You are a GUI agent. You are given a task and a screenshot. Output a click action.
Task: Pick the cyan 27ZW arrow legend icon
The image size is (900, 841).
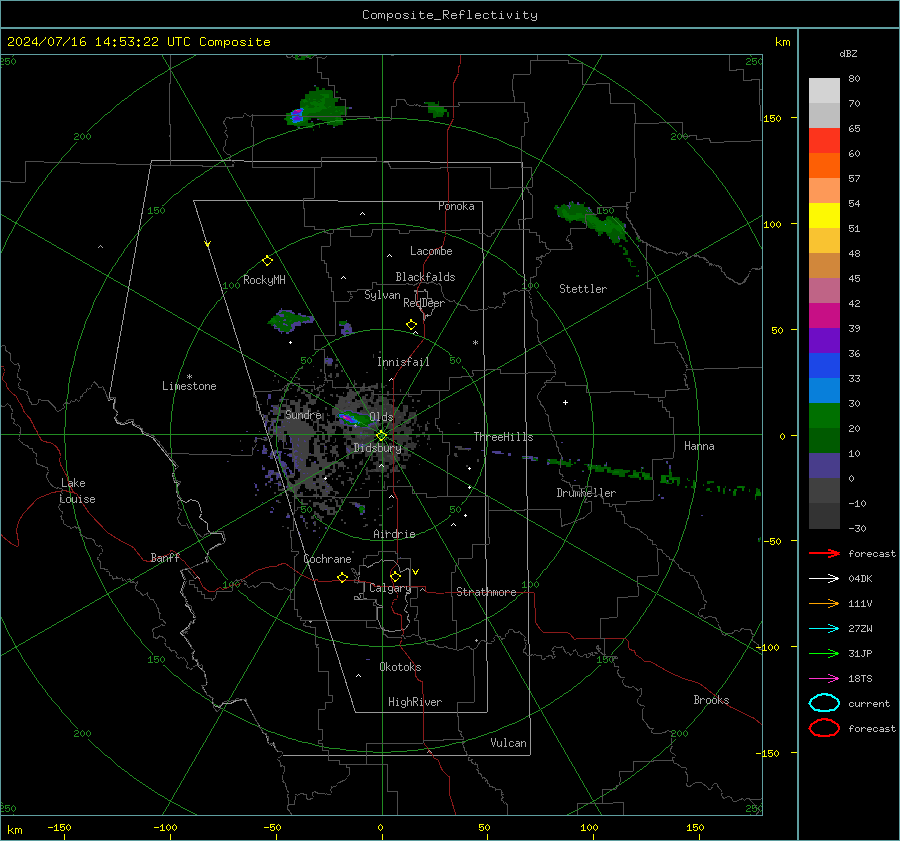pos(824,629)
